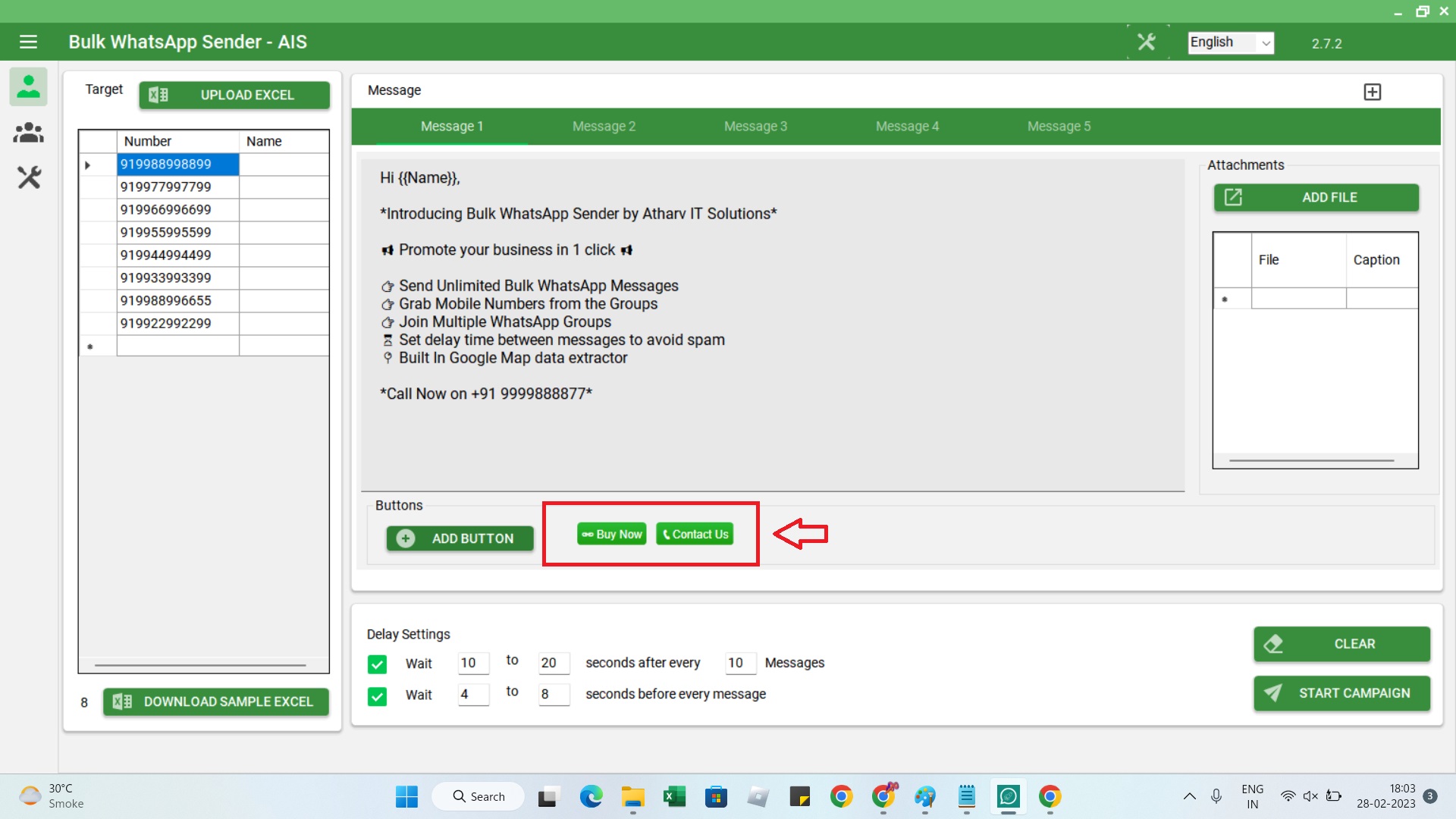Click the minimum delay field showing 4
Image resolution: width=1456 pixels, height=819 pixels.
tap(473, 694)
